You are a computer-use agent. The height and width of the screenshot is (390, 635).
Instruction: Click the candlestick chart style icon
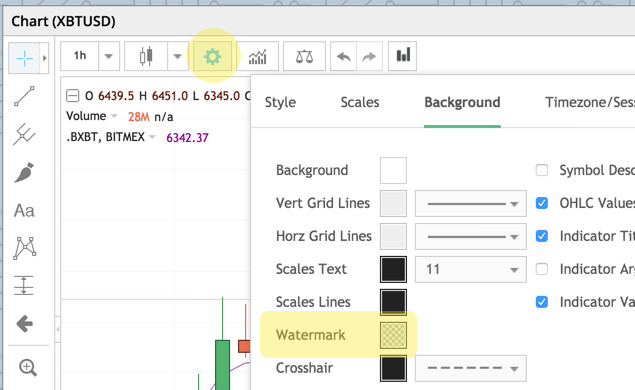click(146, 56)
